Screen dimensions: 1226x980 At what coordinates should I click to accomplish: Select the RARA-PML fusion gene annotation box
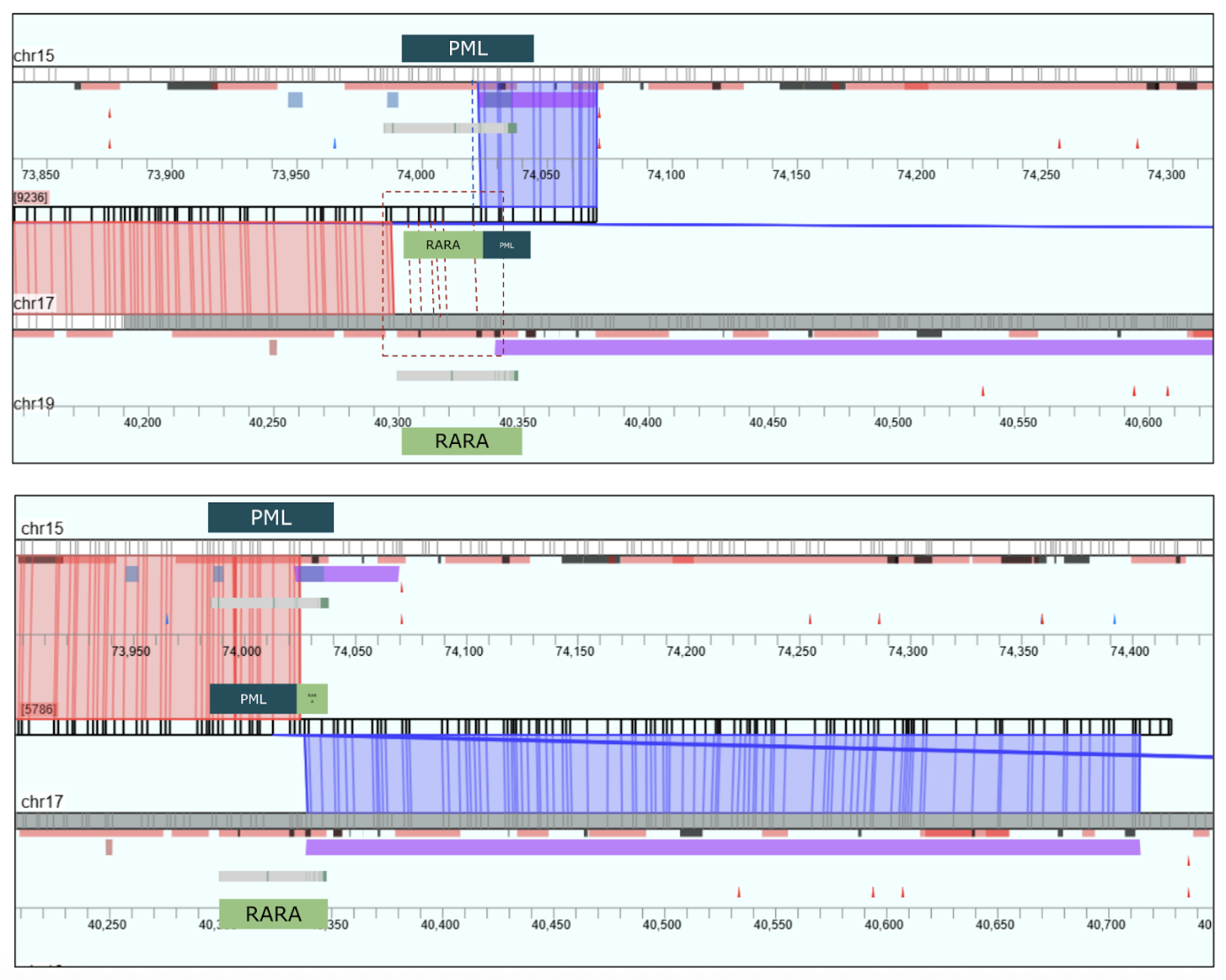(465, 245)
